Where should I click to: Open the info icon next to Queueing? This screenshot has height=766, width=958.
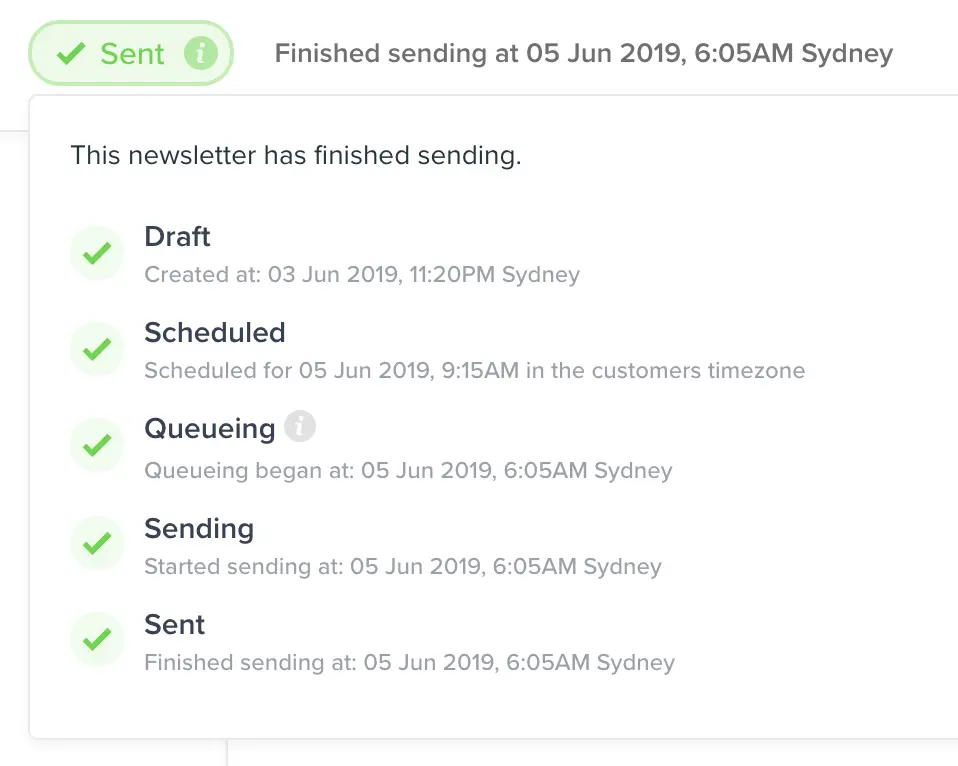tap(302, 426)
